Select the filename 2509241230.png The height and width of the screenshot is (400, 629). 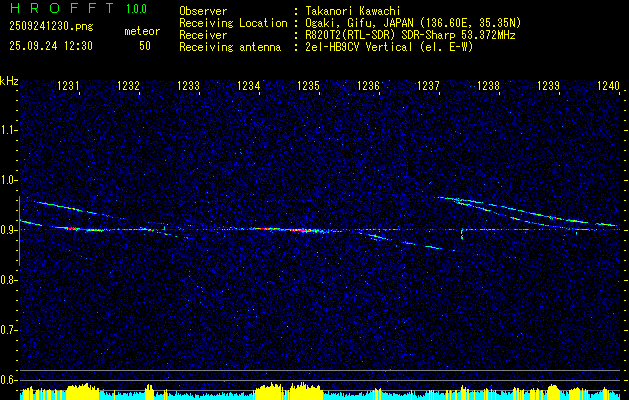click(x=51, y=27)
